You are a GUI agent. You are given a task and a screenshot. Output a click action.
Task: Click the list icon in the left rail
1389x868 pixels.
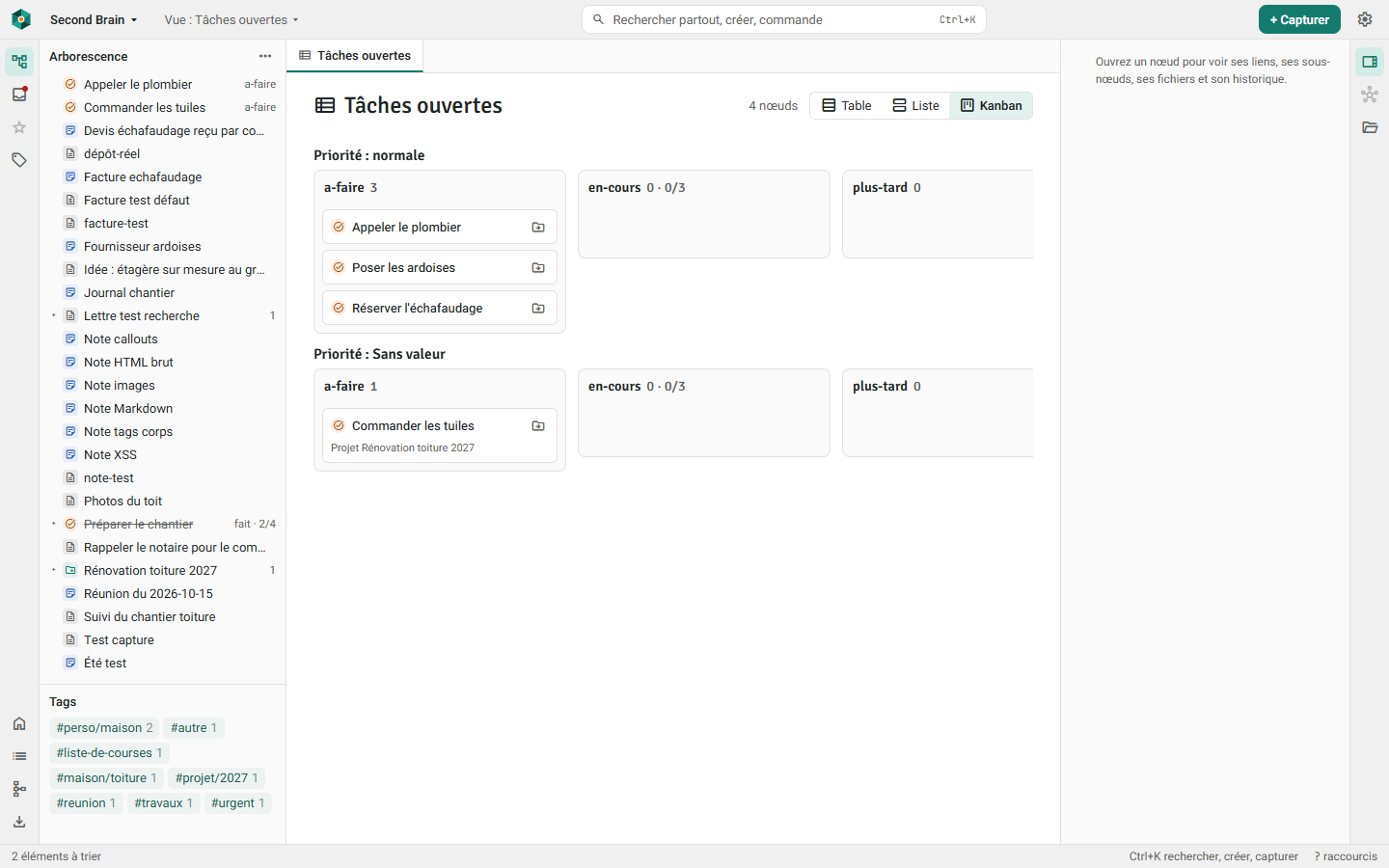pos(19,756)
